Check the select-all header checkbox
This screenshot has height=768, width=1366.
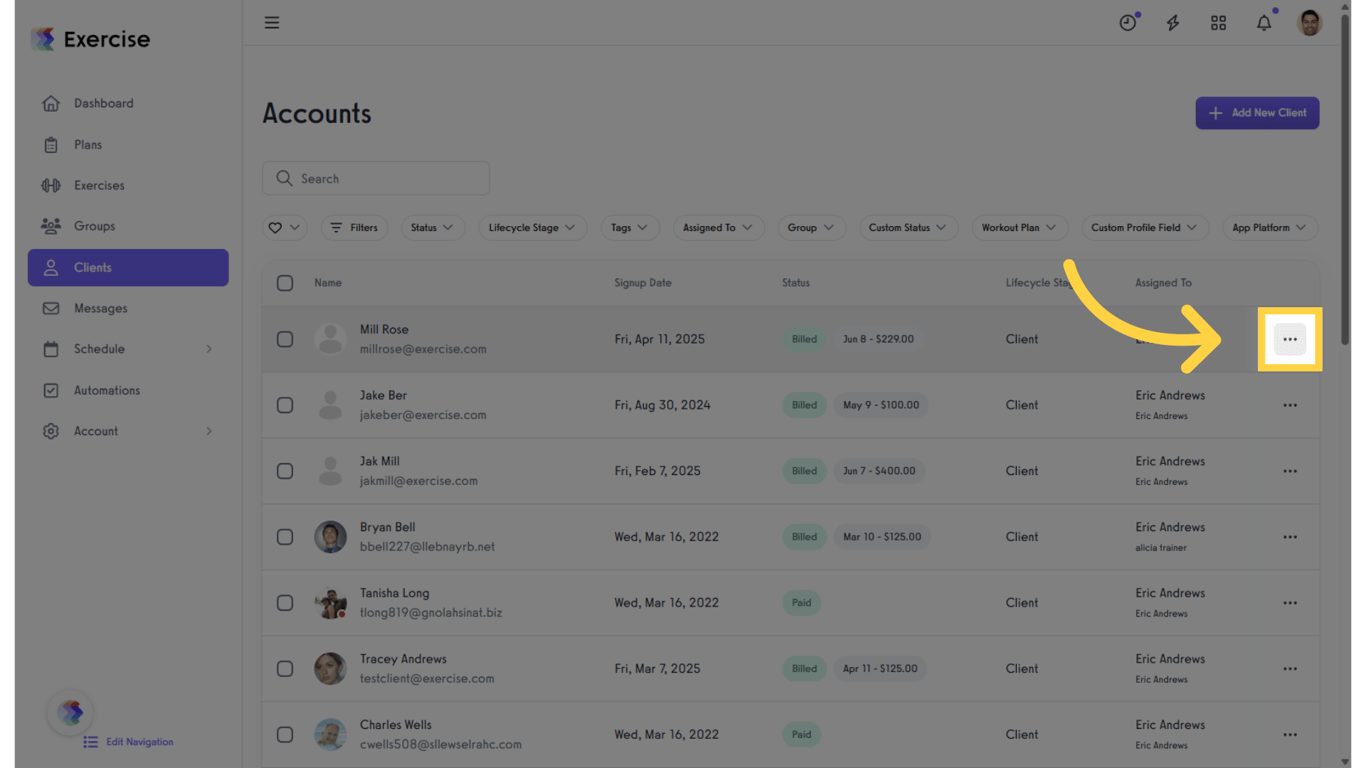(285, 283)
